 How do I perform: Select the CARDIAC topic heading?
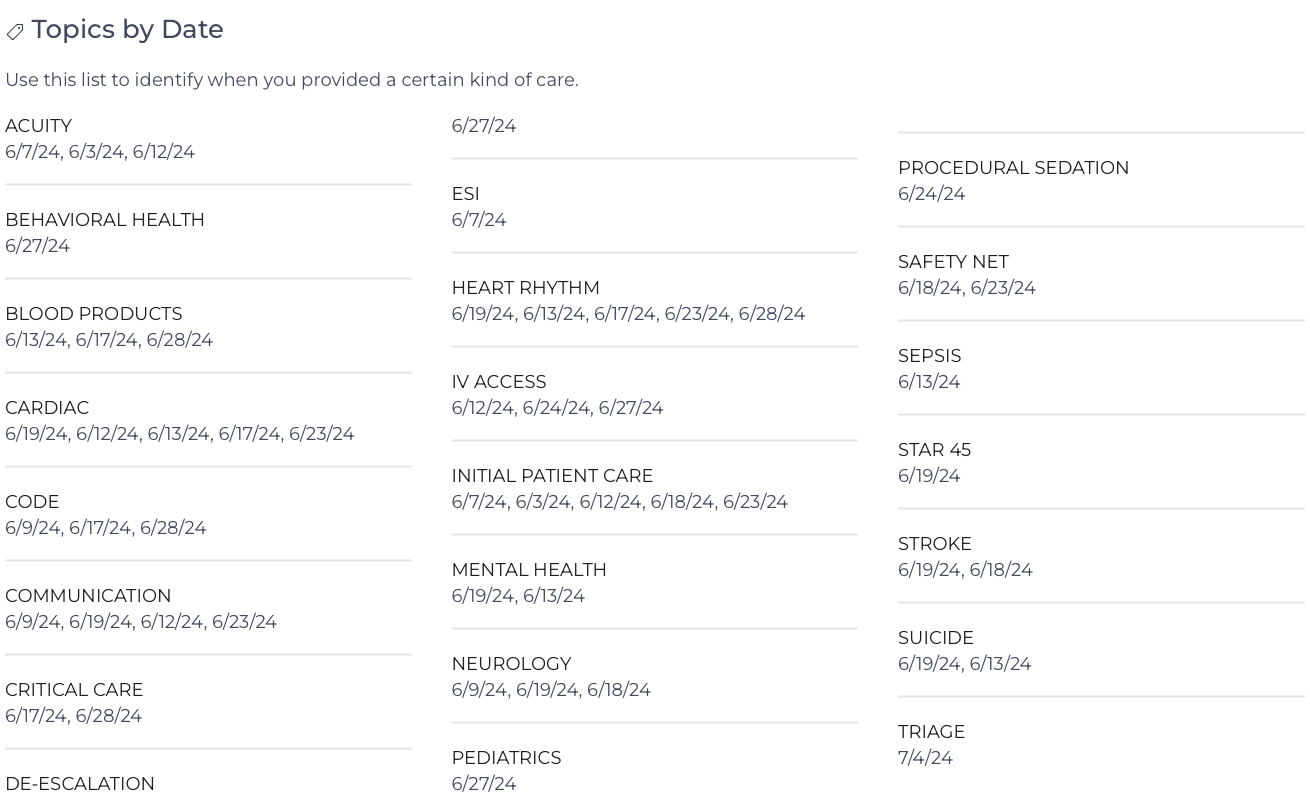[x=47, y=408]
